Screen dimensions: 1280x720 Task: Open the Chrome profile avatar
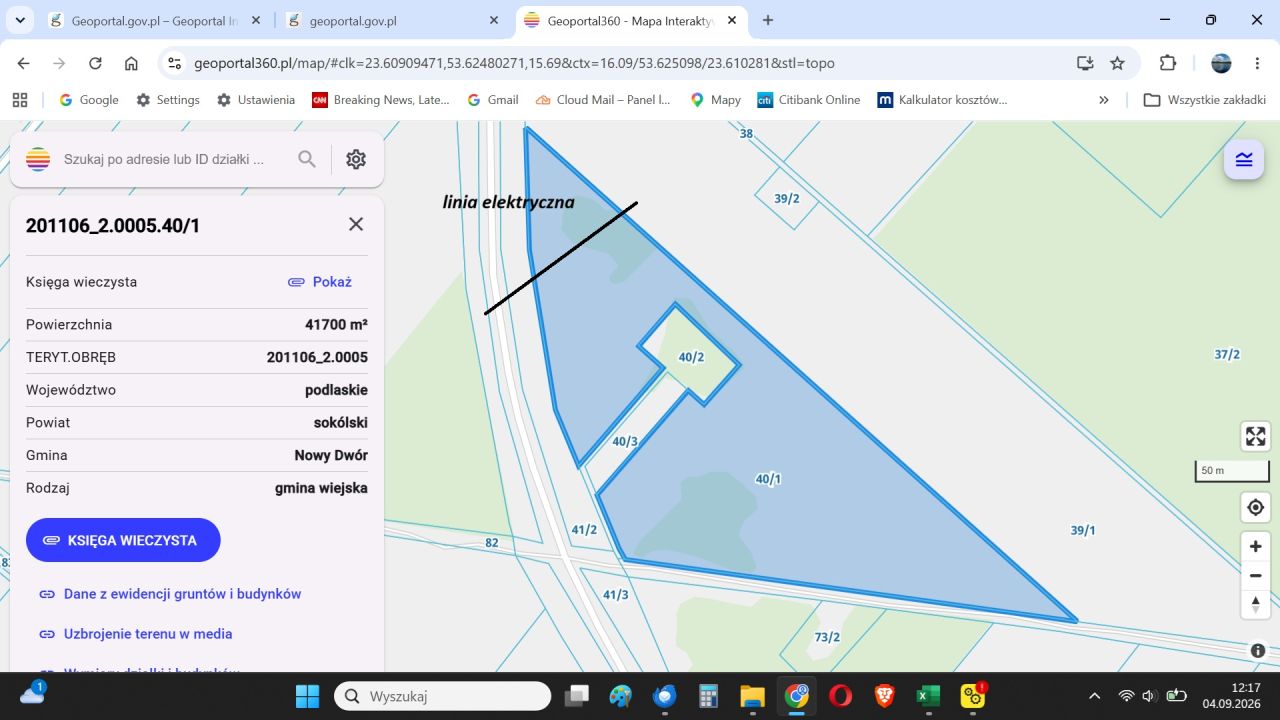pos(1221,63)
